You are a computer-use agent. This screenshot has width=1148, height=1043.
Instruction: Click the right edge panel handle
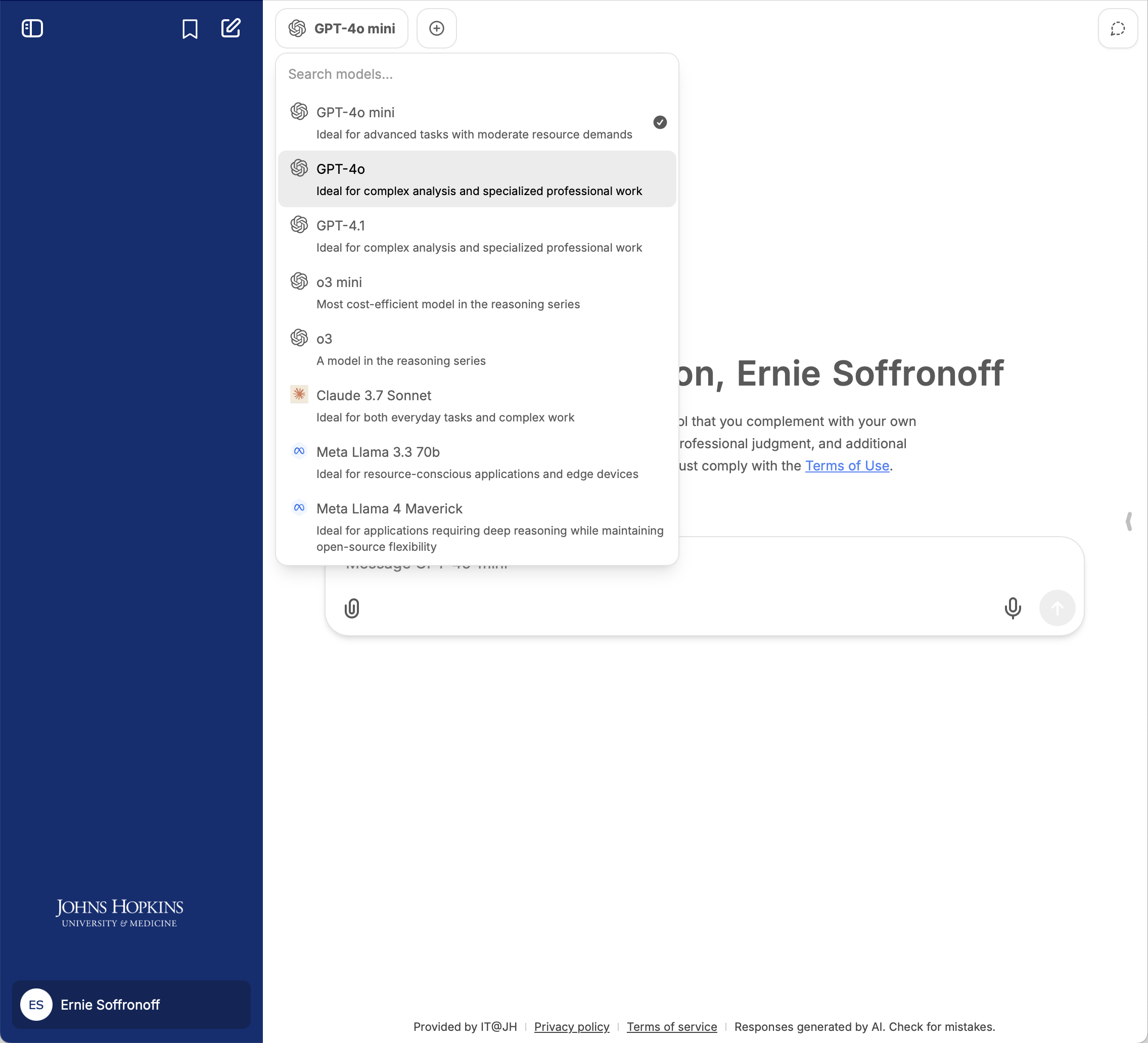[x=1129, y=521]
